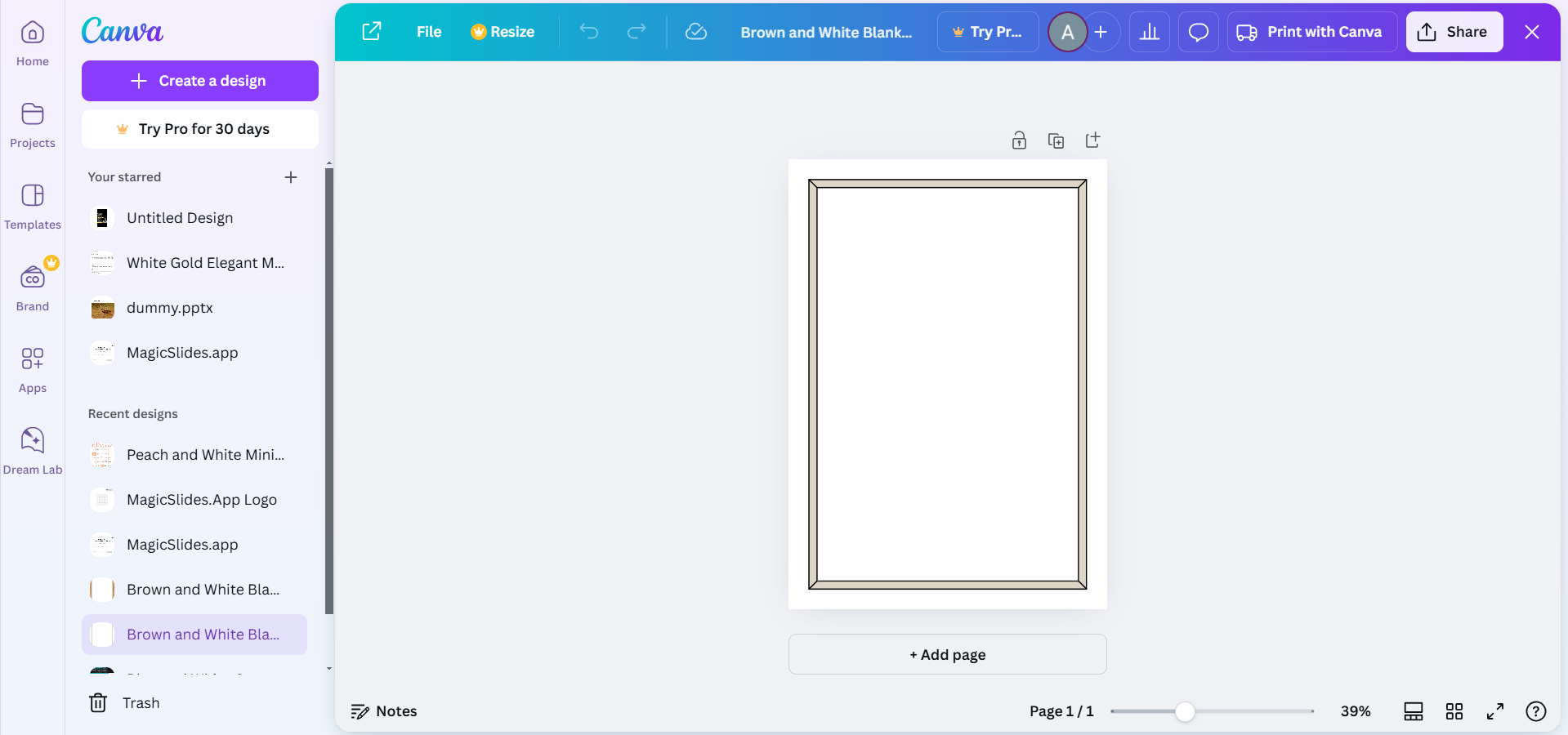Screen dimensions: 1568x735
Task: Click the account avatar A
Action: tap(1067, 32)
